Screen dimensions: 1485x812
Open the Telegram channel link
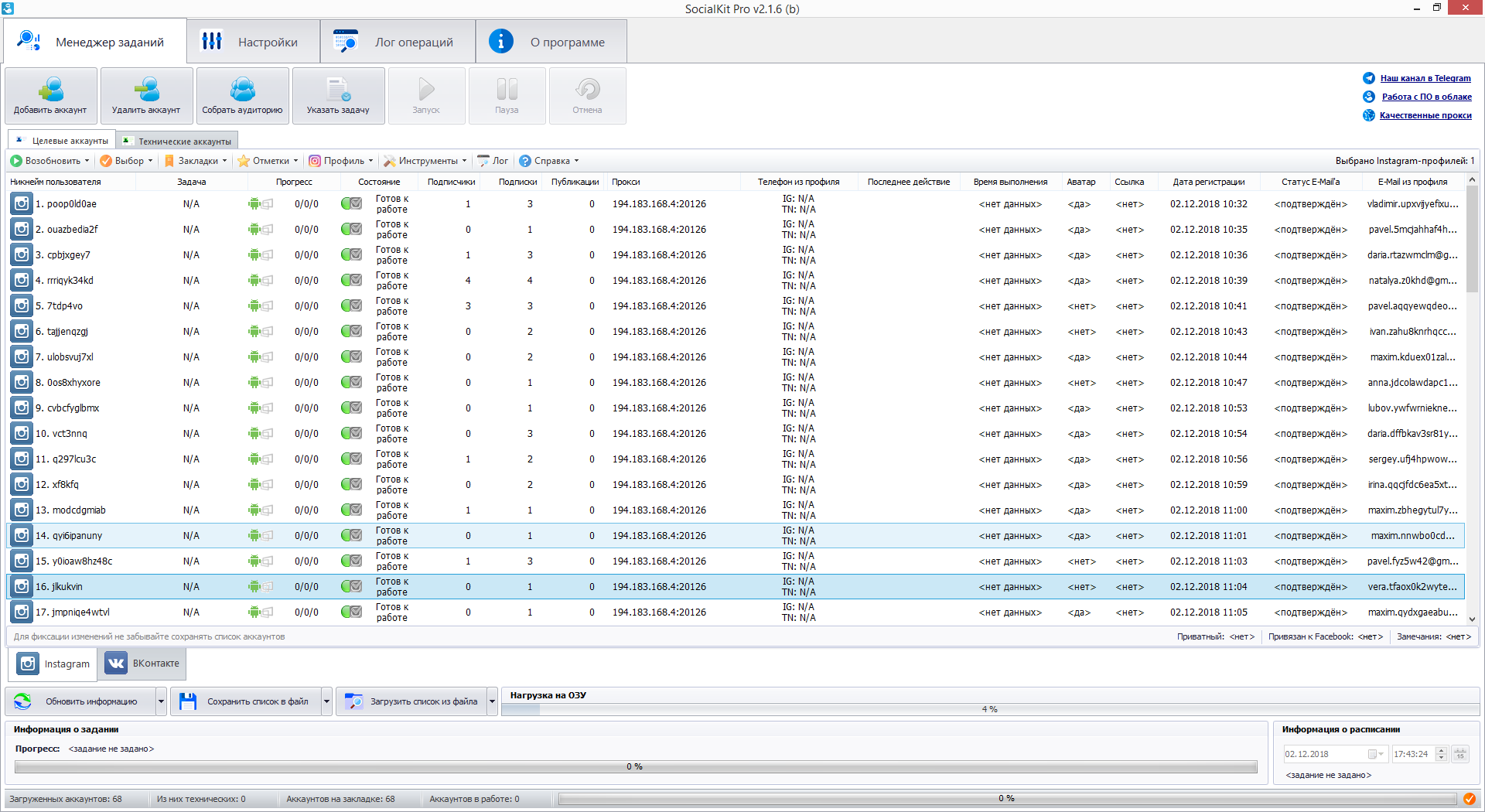1425,78
